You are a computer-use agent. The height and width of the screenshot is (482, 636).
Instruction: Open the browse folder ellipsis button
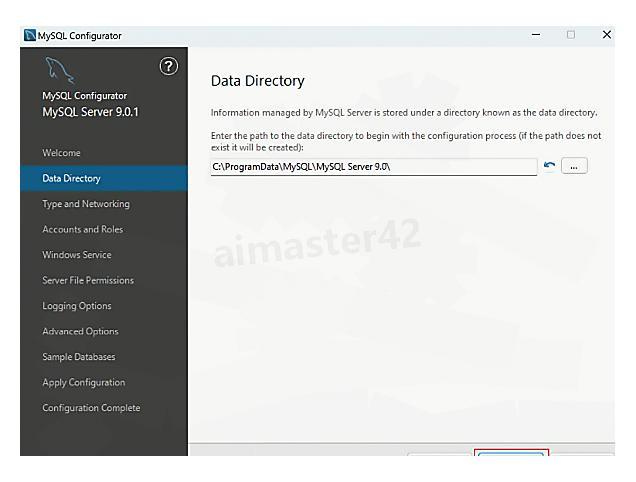pyautogui.click(x=574, y=166)
